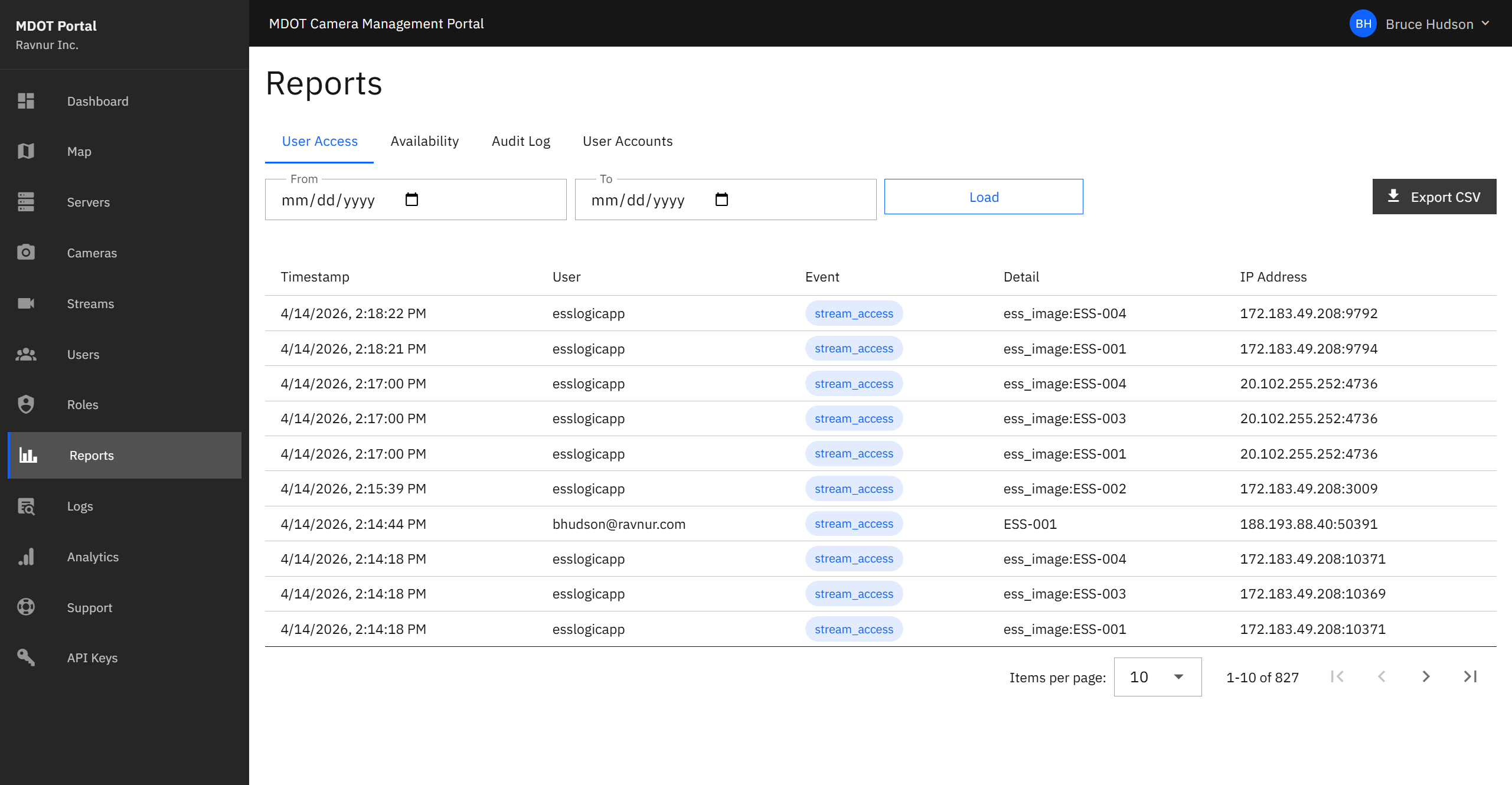This screenshot has width=1512, height=785.
Task: Click the API Keys key icon
Action: (x=26, y=658)
